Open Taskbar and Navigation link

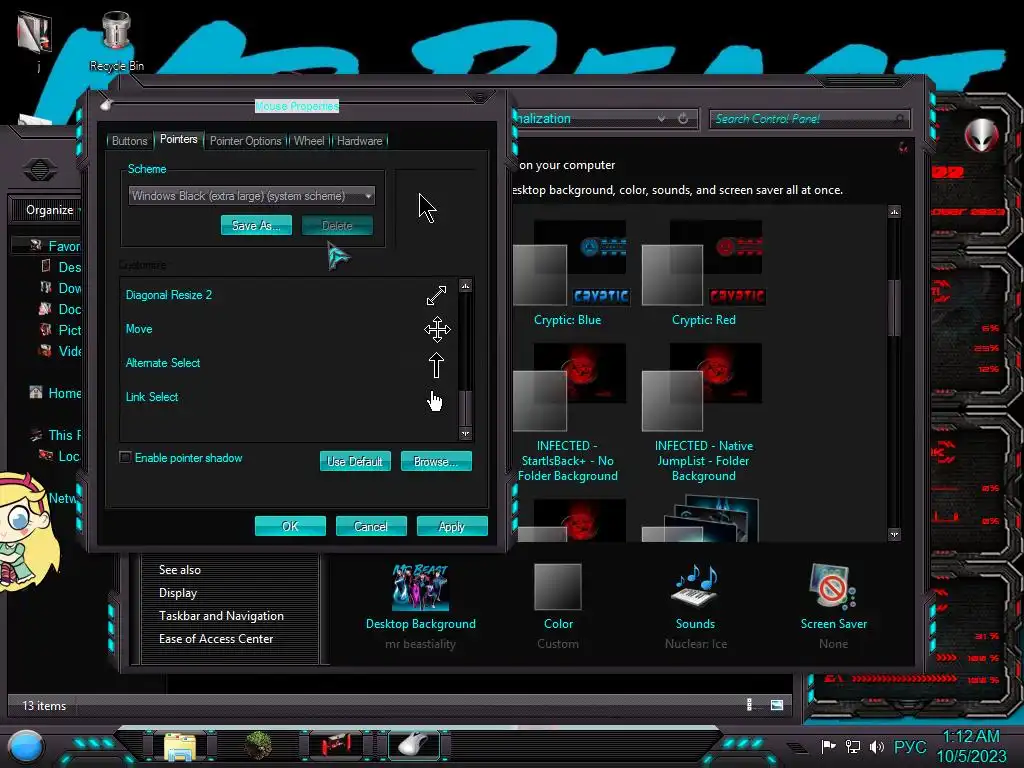coord(221,616)
